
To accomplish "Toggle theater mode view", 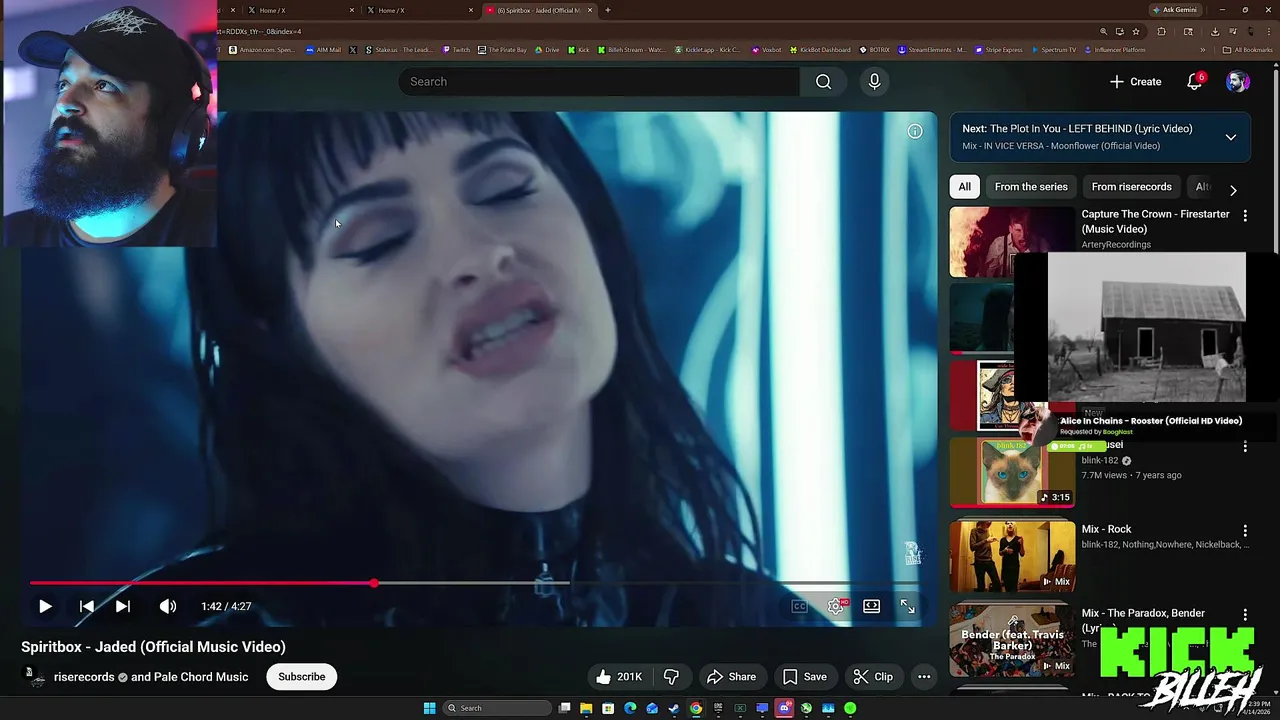I will pyautogui.click(x=872, y=606).
